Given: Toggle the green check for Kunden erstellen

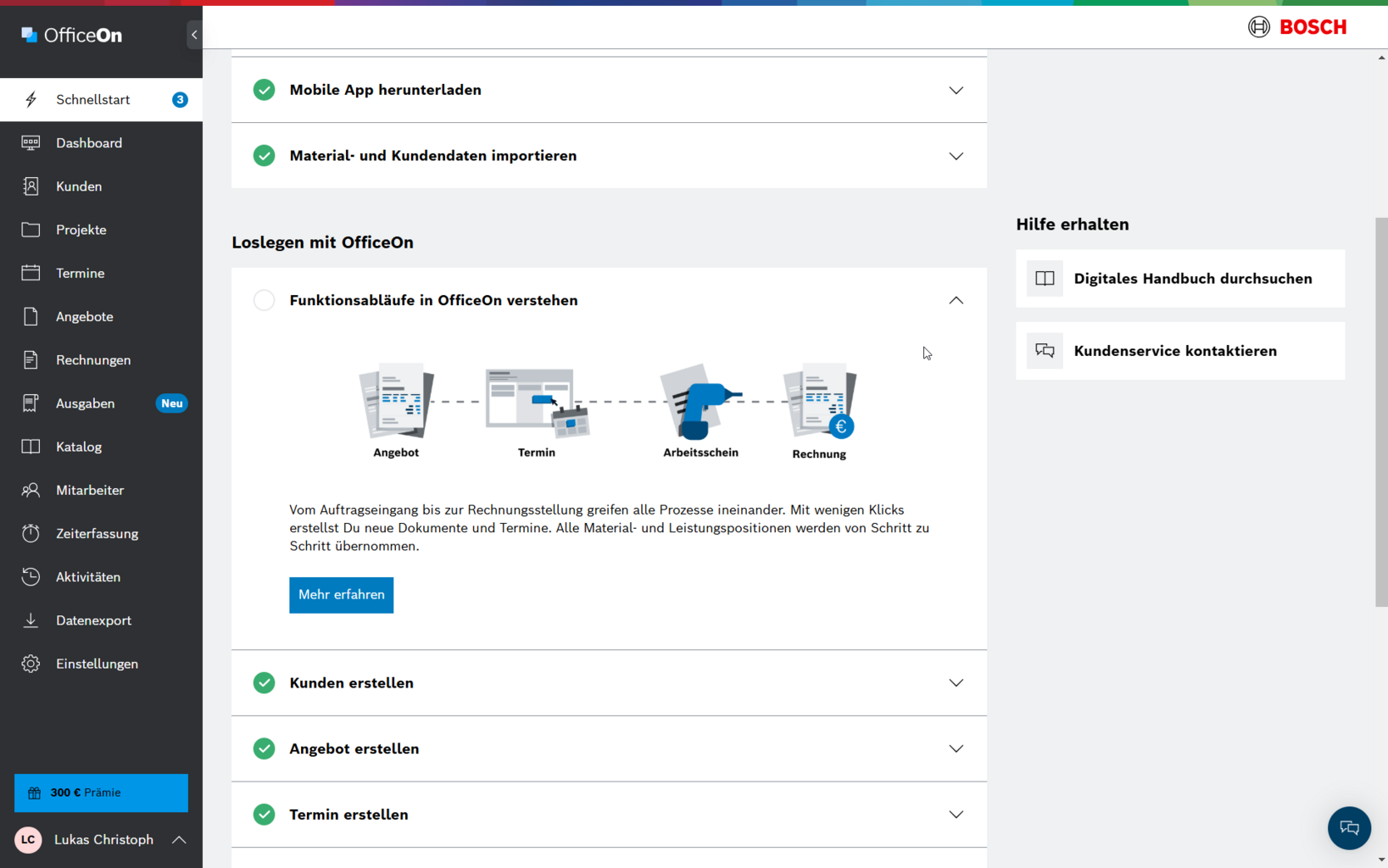Looking at the screenshot, I should point(264,683).
